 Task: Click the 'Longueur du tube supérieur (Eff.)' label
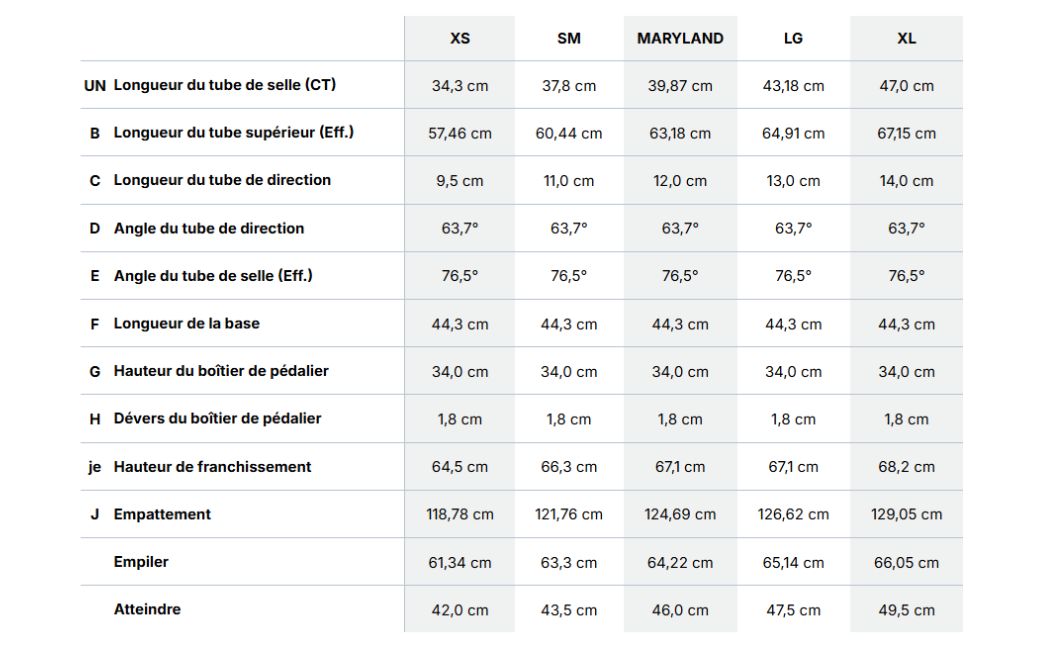(x=233, y=133)
